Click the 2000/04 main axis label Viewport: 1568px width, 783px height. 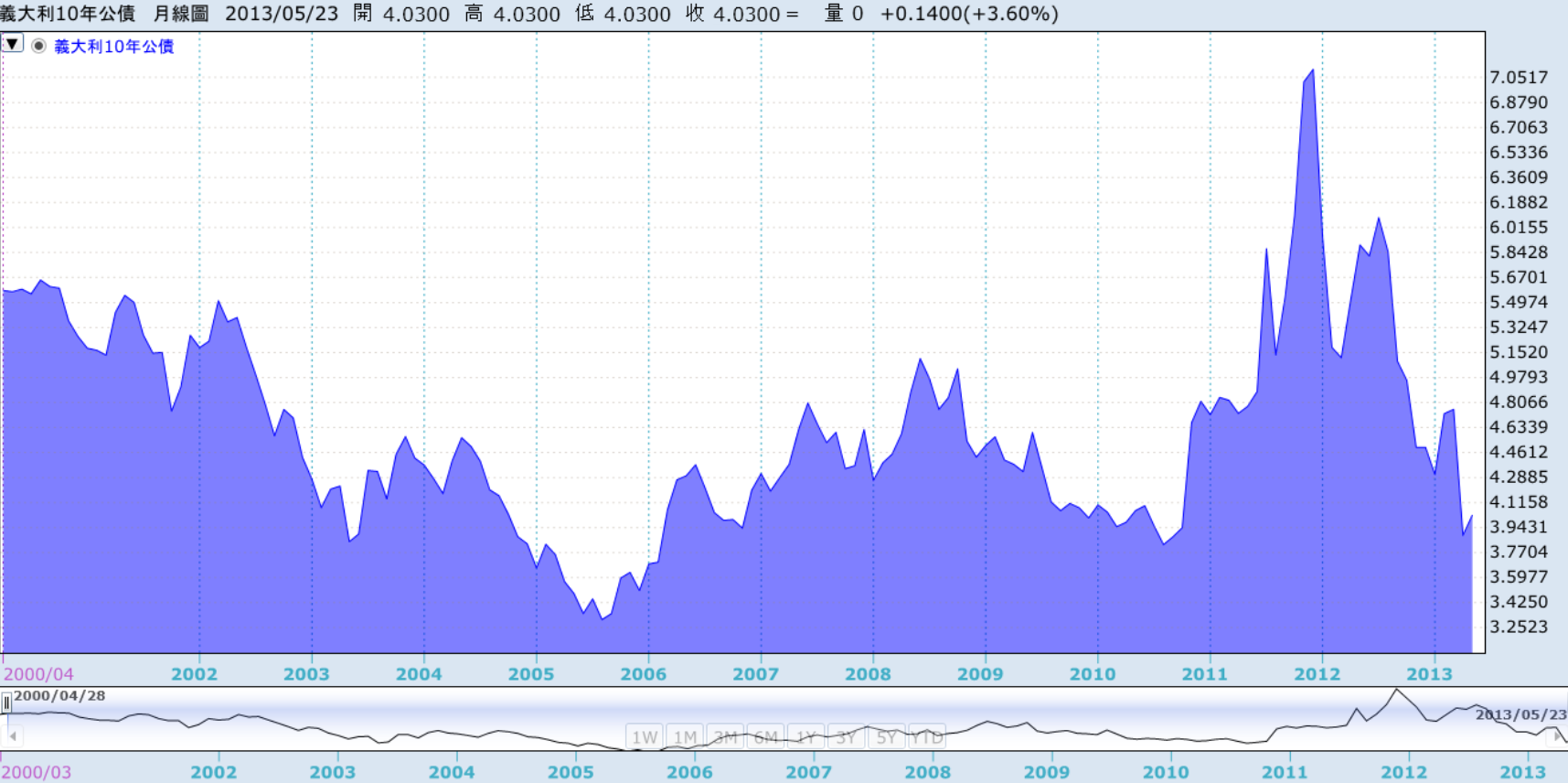38,674
